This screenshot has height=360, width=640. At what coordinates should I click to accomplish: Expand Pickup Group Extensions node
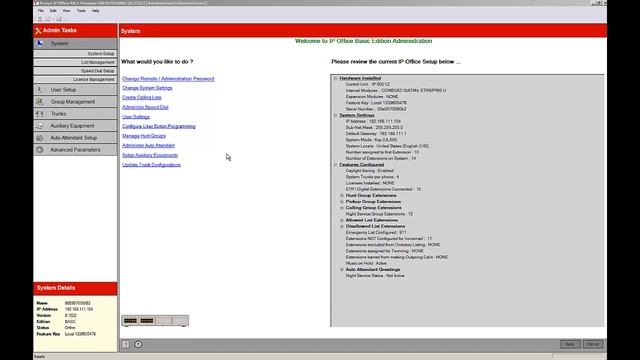pyautogui.click(x=342, y=202)
